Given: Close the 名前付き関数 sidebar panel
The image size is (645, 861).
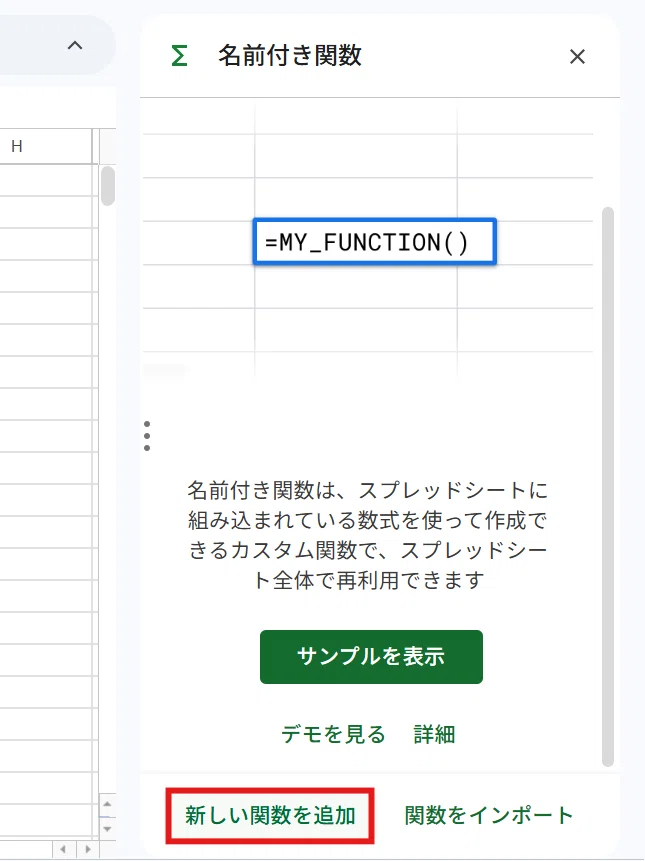Looking at the screenshot, I should [577, 56].
